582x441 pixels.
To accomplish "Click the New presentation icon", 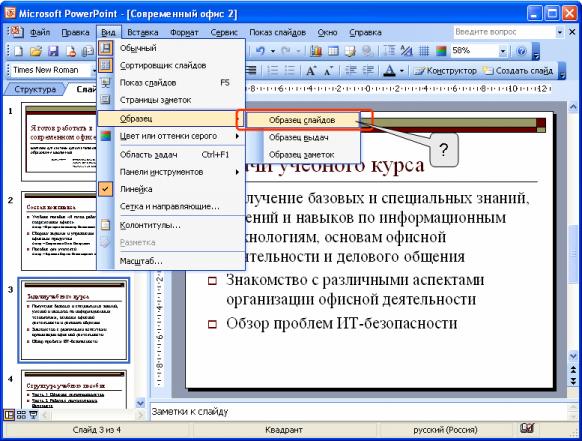I will tap(18, 51).
